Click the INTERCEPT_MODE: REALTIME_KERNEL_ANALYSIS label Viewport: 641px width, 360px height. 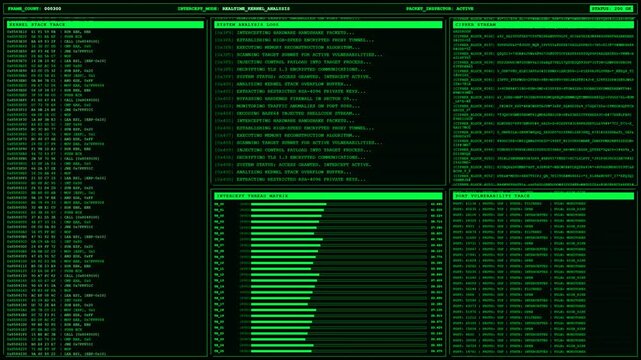pyautogui.click(x=233, y=9)
